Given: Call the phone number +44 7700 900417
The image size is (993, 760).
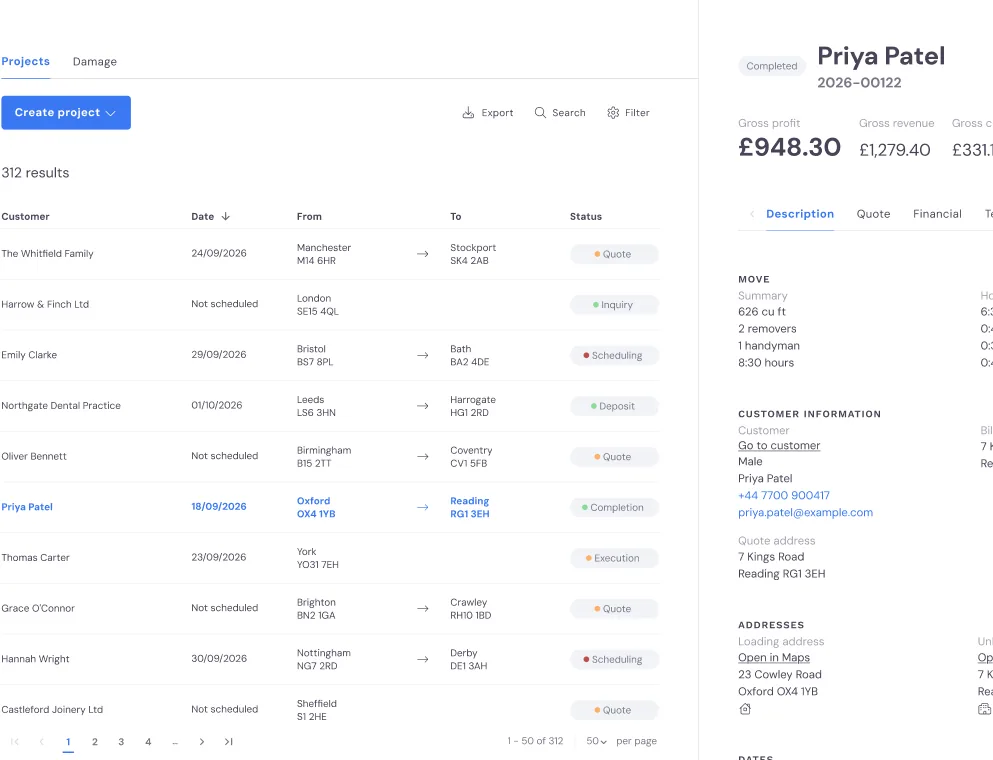Looking at the screenshot, I should tap(783, 495).
